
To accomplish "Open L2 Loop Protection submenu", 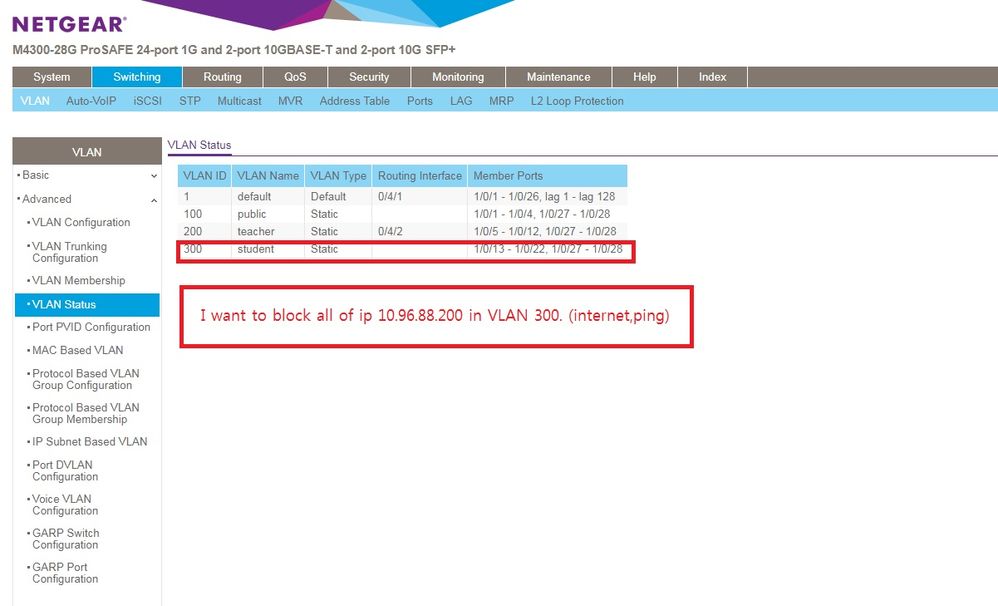I will point(577,101).
